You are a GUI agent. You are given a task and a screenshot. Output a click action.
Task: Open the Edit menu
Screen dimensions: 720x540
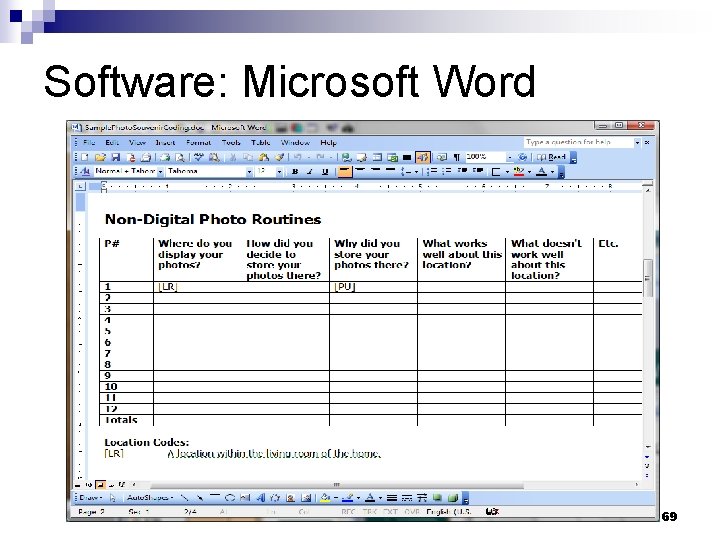(x=112, y=143)
